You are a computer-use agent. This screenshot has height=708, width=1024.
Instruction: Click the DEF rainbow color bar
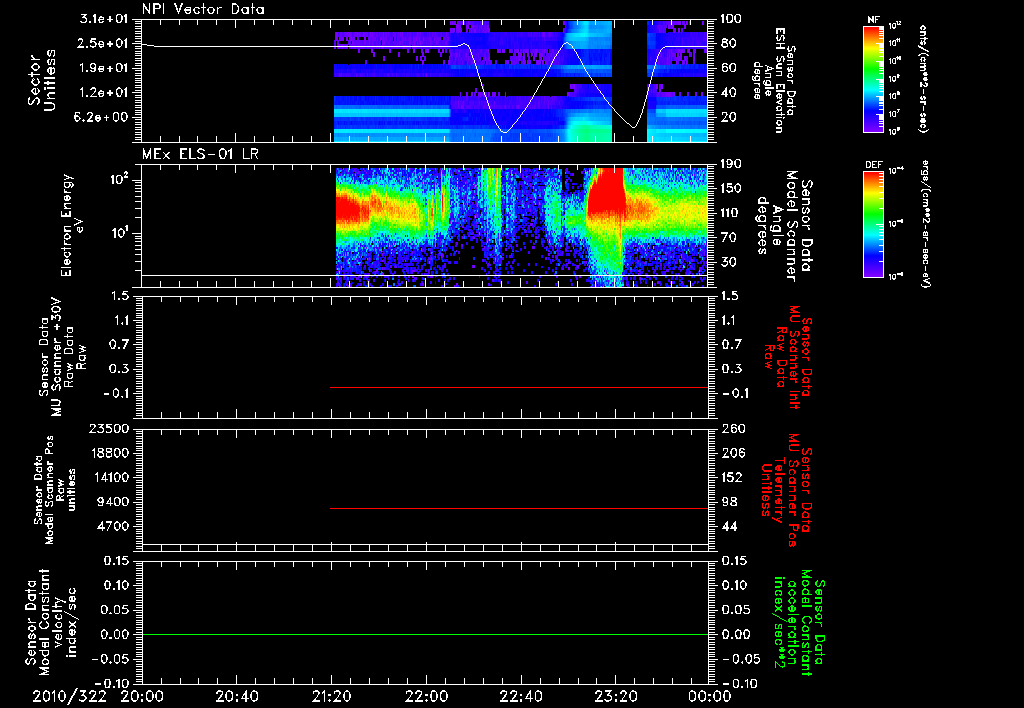pyautogui.click(x=873, y=224)
